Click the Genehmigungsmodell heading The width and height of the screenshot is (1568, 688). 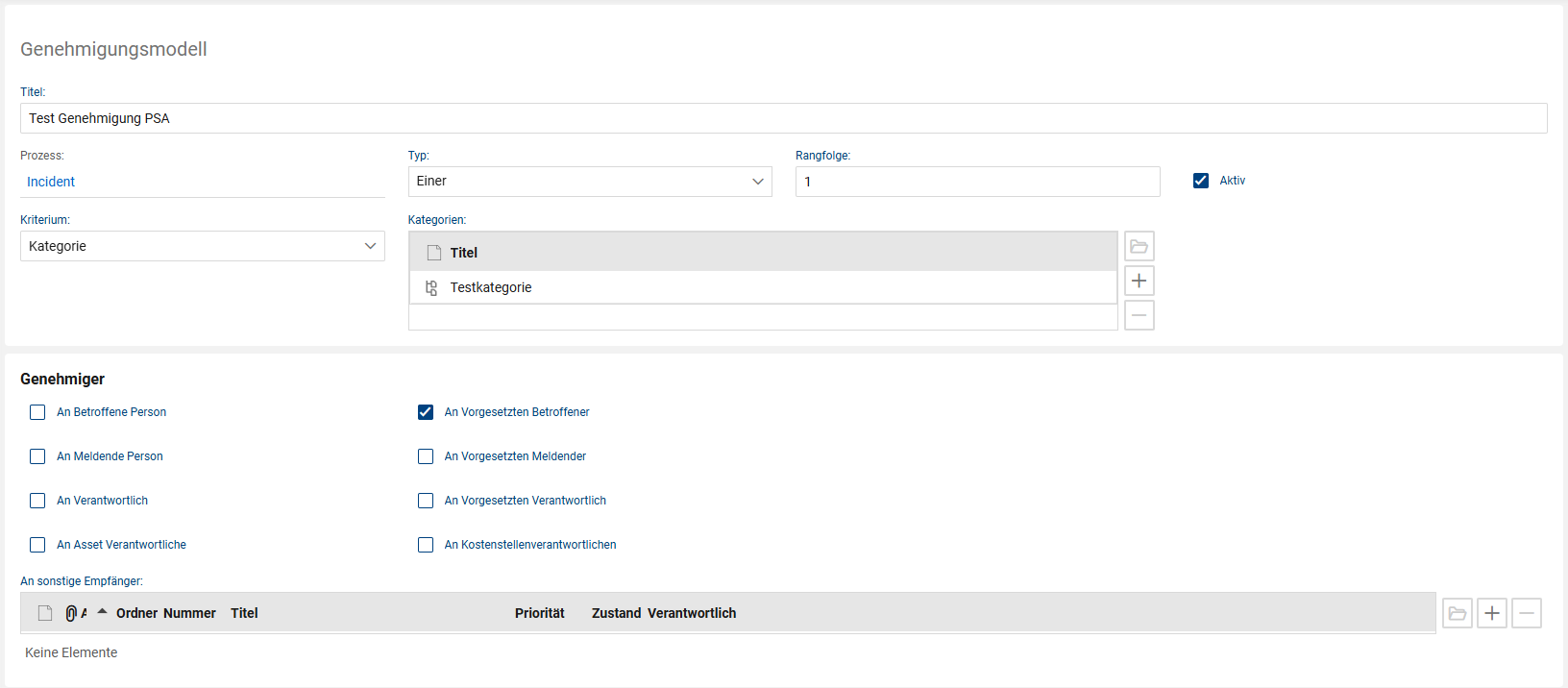pyautogui.click(x=113, y=49)
